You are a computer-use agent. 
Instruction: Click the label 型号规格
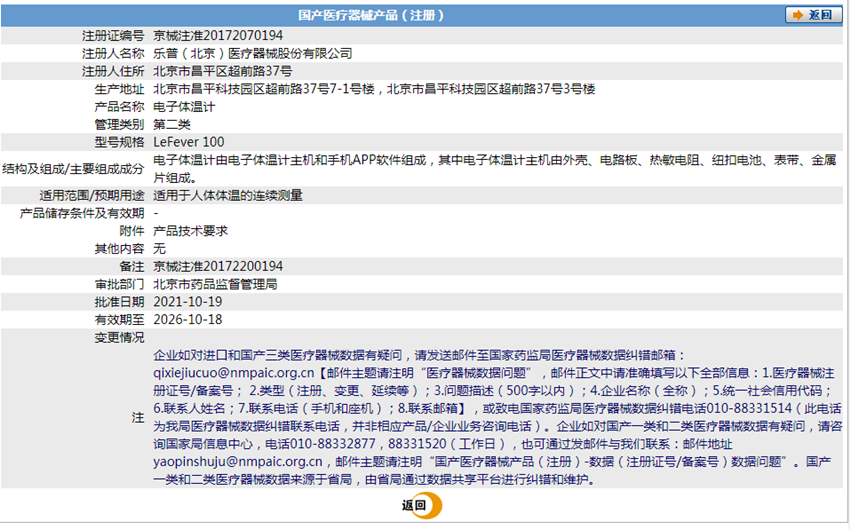point(119,142)
